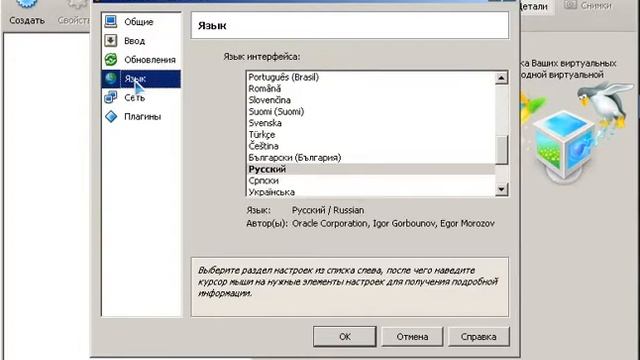This screenshot has width=640, height=360.
Task: Click the language list scrollbar thumb
Action: coord(501,150)
